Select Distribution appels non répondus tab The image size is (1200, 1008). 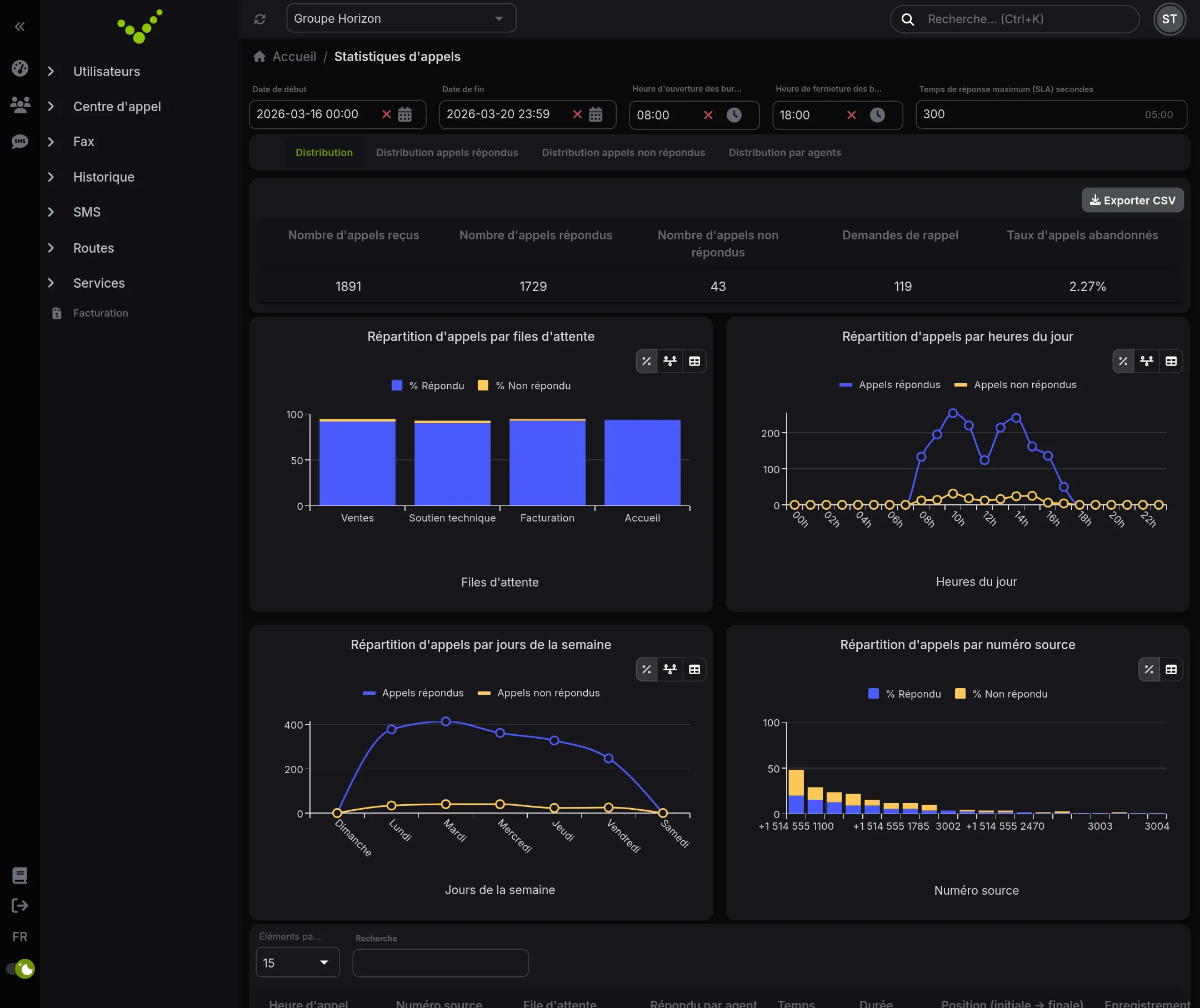[623, 153]
